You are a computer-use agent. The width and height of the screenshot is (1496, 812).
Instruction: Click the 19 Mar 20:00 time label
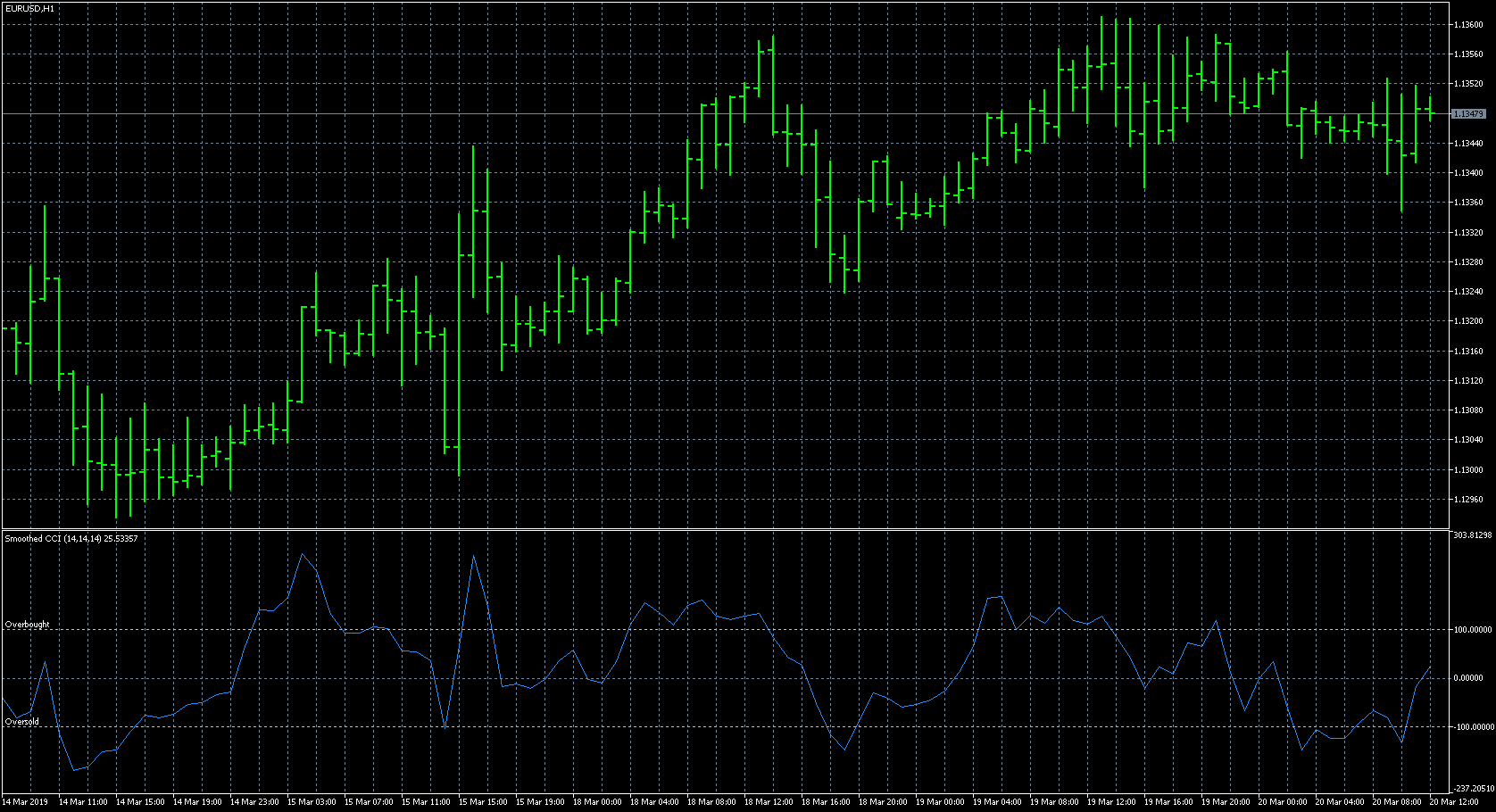[x=1226, y=802]
